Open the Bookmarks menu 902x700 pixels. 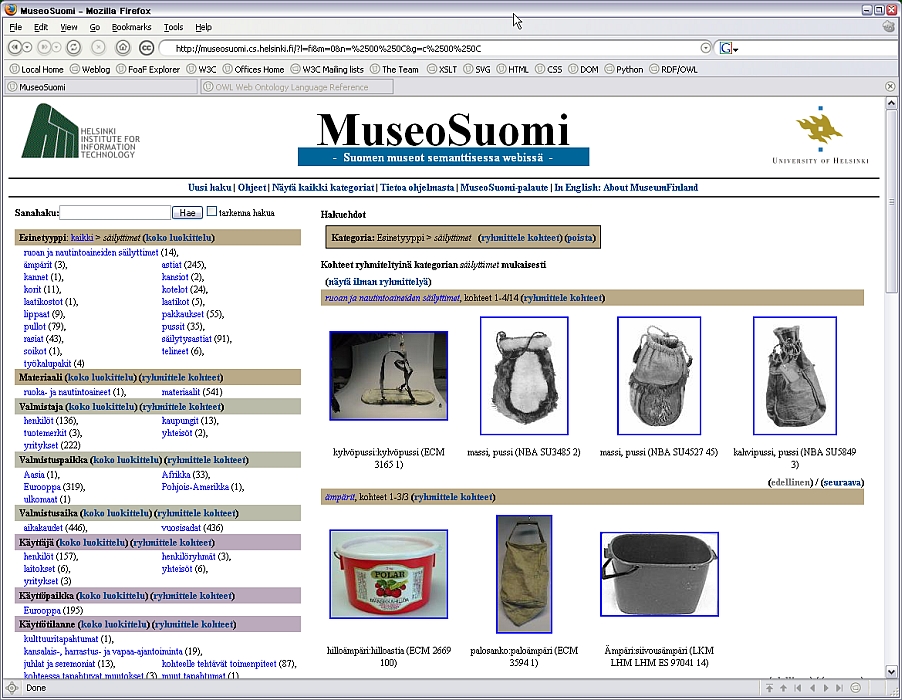coord(131,27)
